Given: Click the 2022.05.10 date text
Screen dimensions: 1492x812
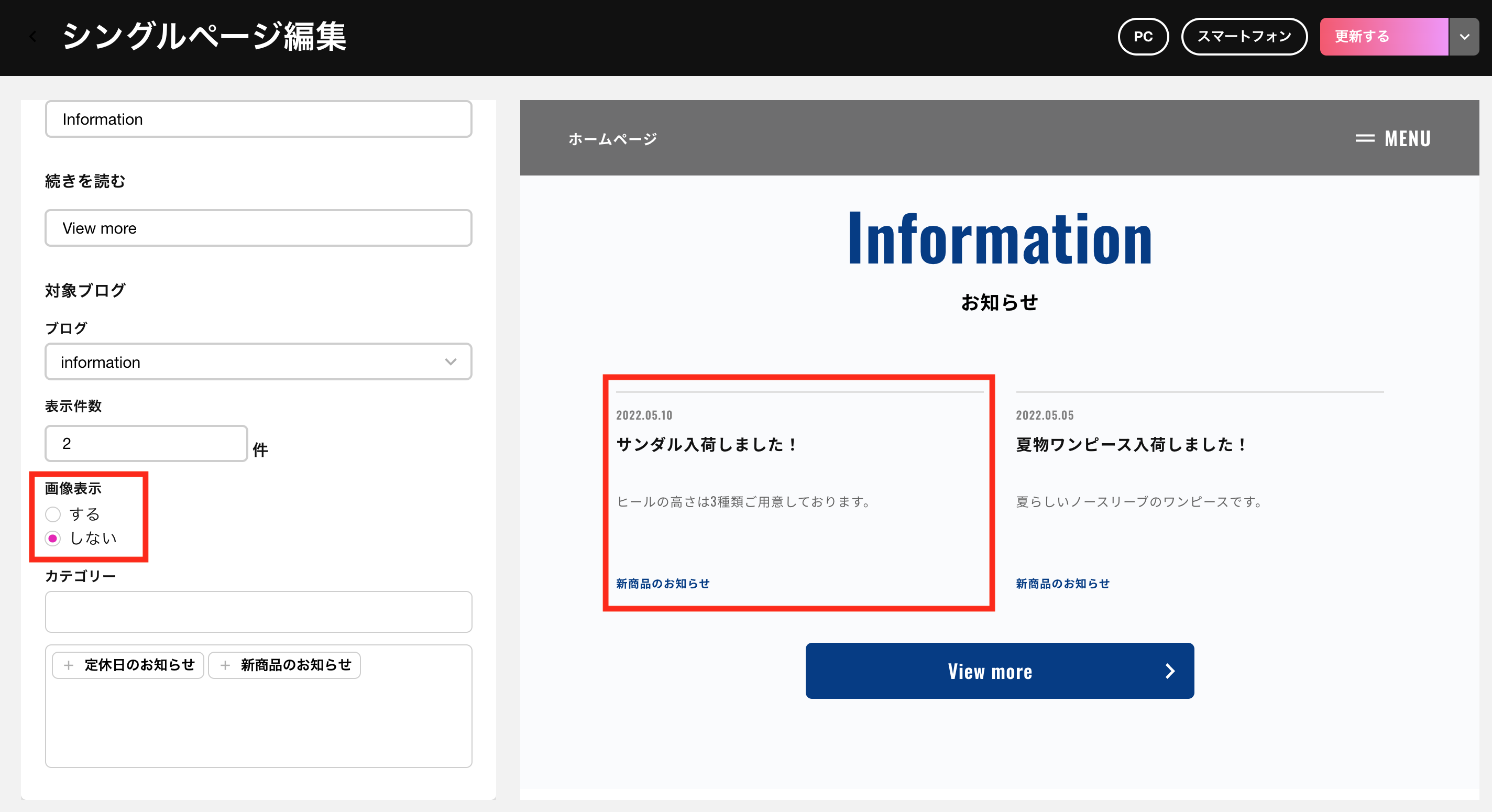Looking at the screenshot, I should 644,415.
